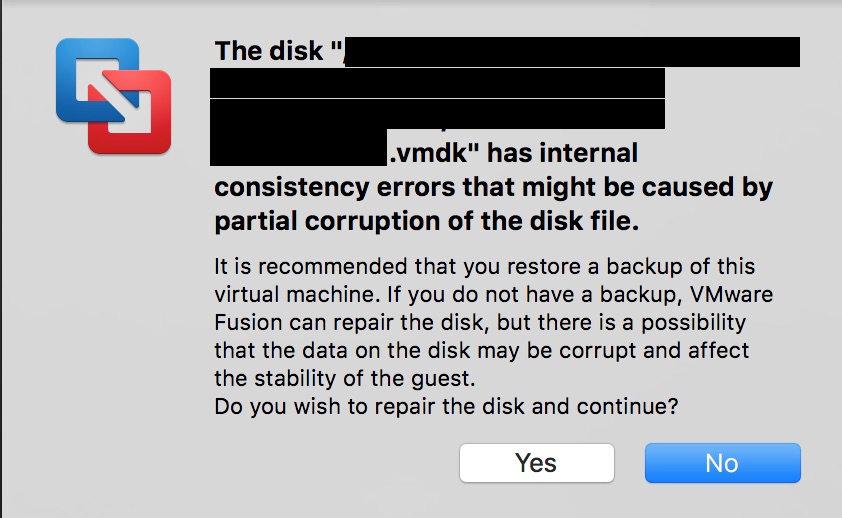Click the "consistency errors that might be caused by" line

click(x=493, y=187)
